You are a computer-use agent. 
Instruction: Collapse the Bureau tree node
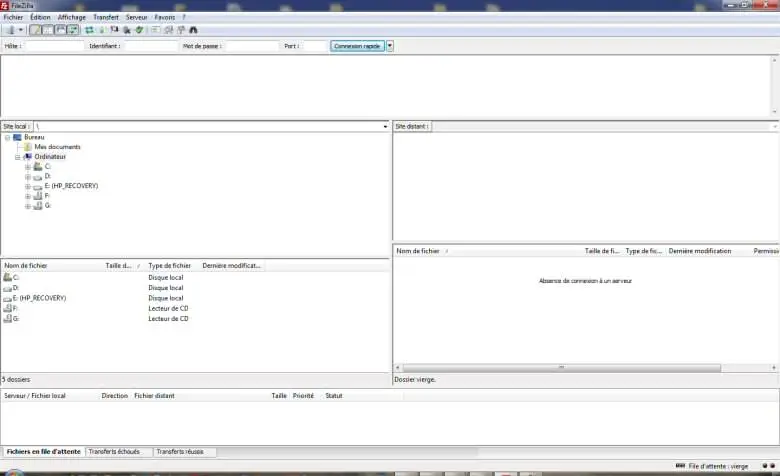pos(7,137)
